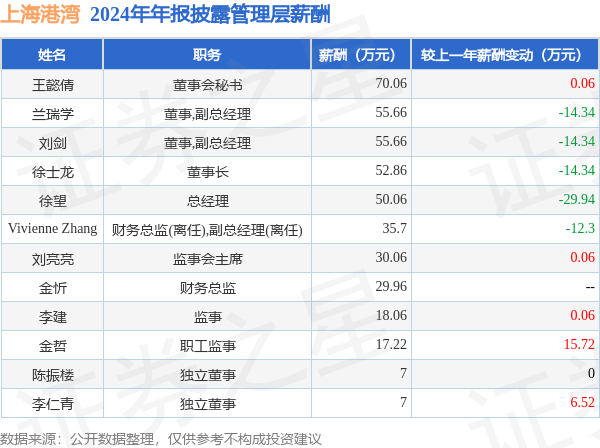
Task: Select the name cell 陈振楼
Action: click(x=53, y=375)
